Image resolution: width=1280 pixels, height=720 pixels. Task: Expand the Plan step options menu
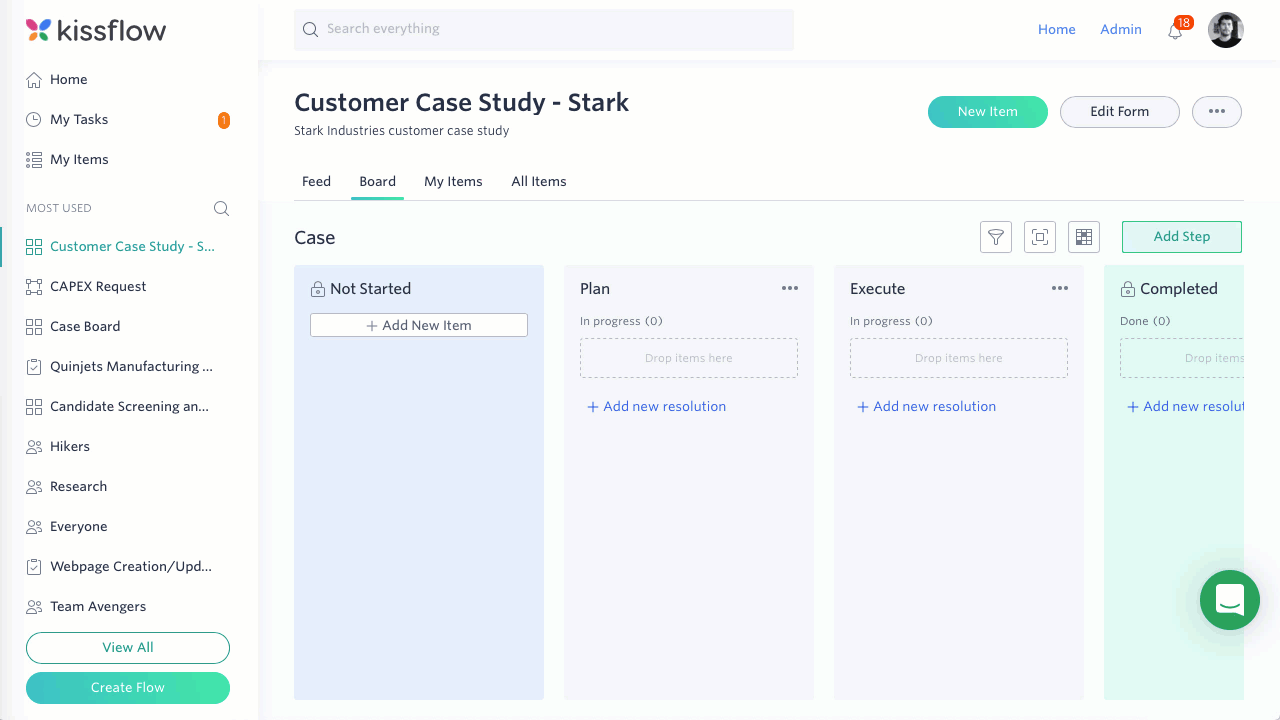pyautogui.click(x=790, y=288)
